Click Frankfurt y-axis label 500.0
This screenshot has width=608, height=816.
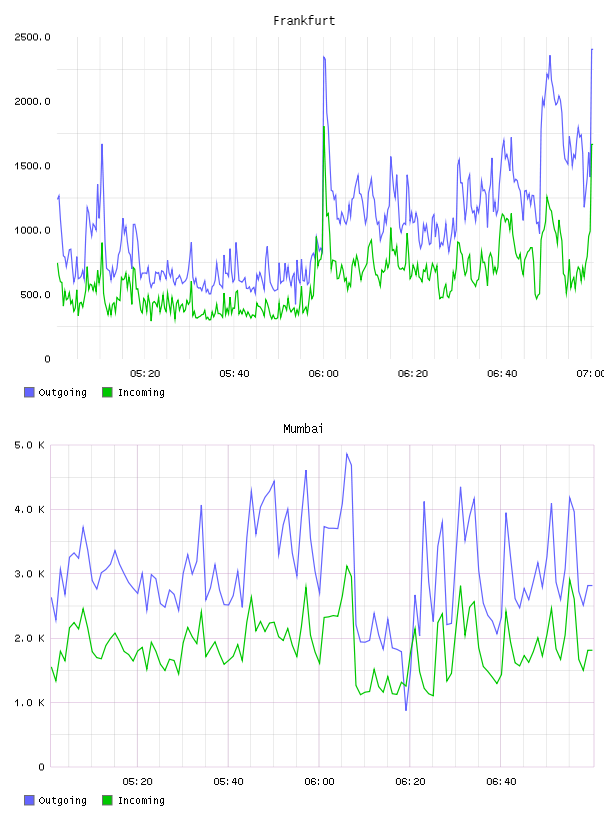tap(35, 295)
